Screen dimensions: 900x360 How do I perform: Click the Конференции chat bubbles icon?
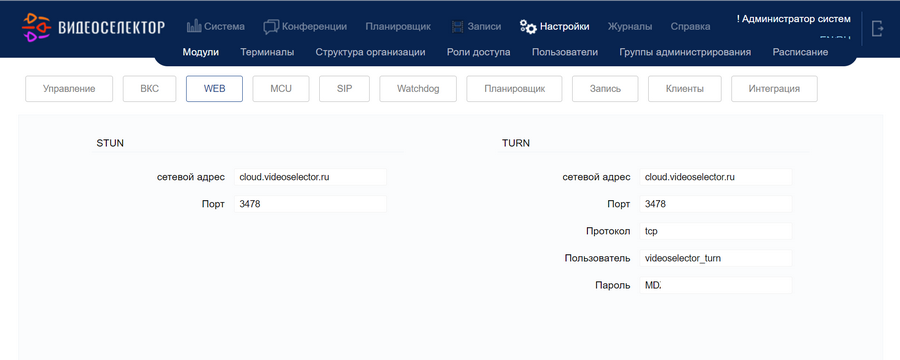coord(271,26)
